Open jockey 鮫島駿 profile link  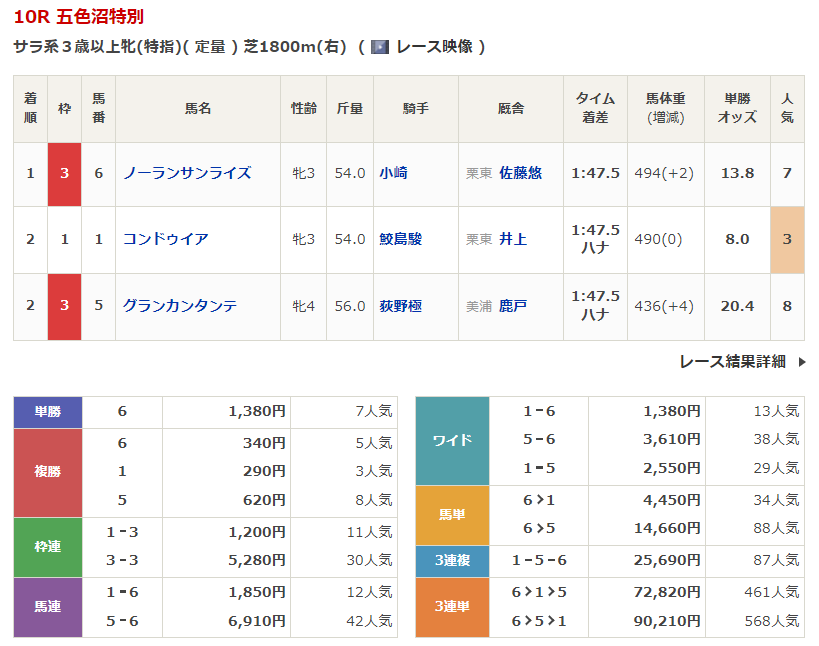[400, 239]
